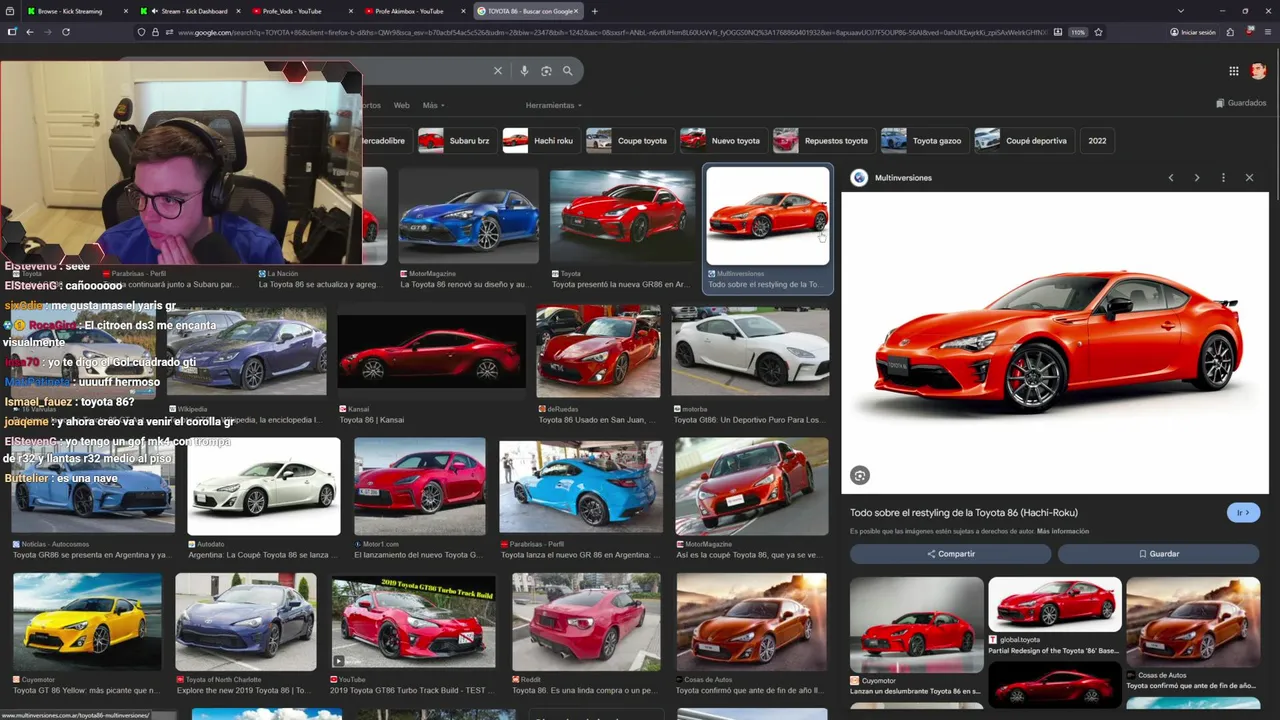Image resolution: width=1280 pixels, height=720 pixels.
Task: Click the 110% zoom level indicator
Action: click(1078, 32)
